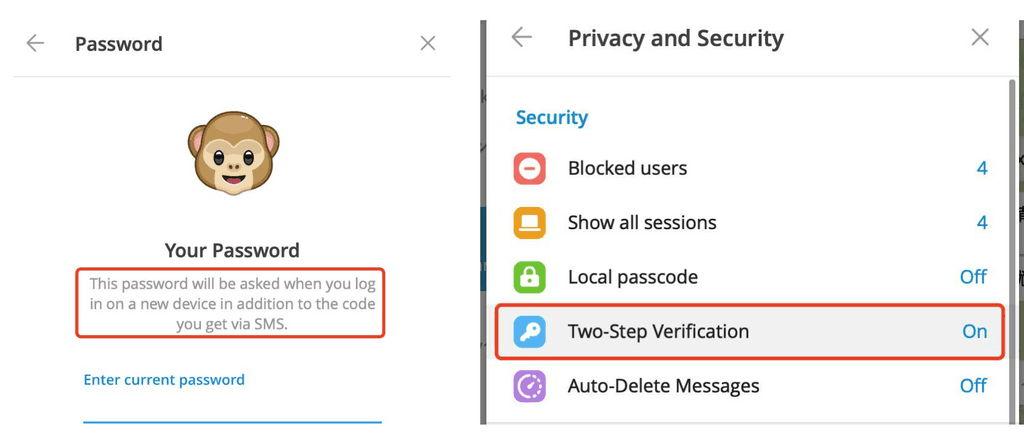
Task: Click the Two-Step Verification On status
Action: point(974,331)
